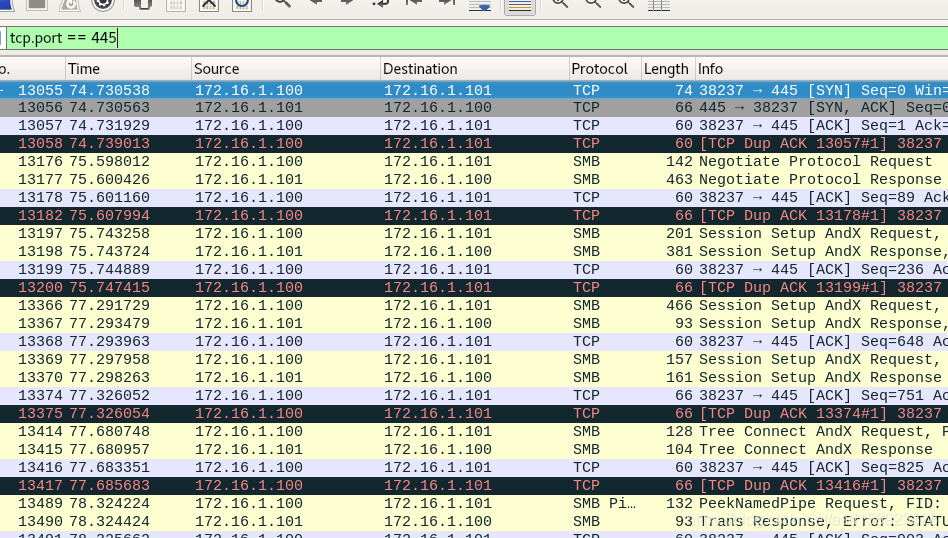Select packet 13178 with Seq=89
This screenshot has width=948, height=538.
(474, 198)
